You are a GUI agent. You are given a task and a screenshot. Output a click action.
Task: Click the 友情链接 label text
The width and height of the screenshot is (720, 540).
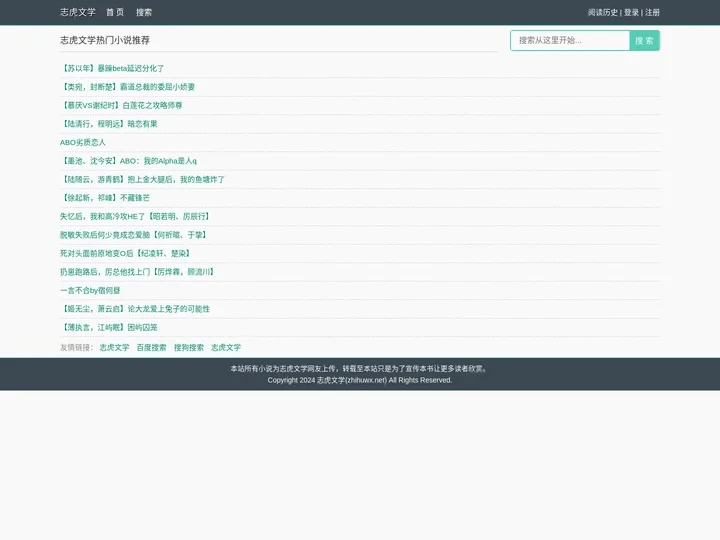click(76, 347)
